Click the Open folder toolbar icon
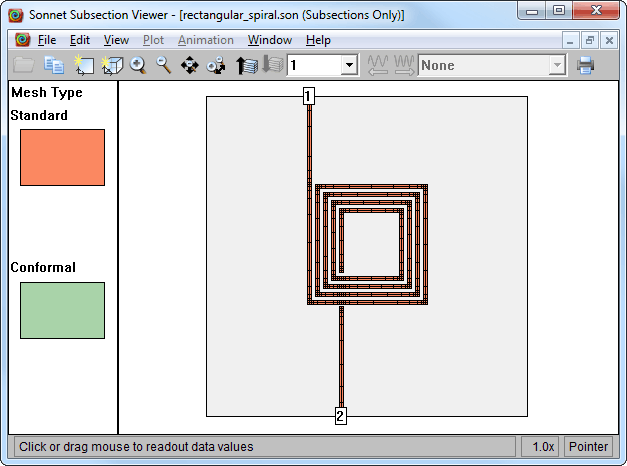 24,65
